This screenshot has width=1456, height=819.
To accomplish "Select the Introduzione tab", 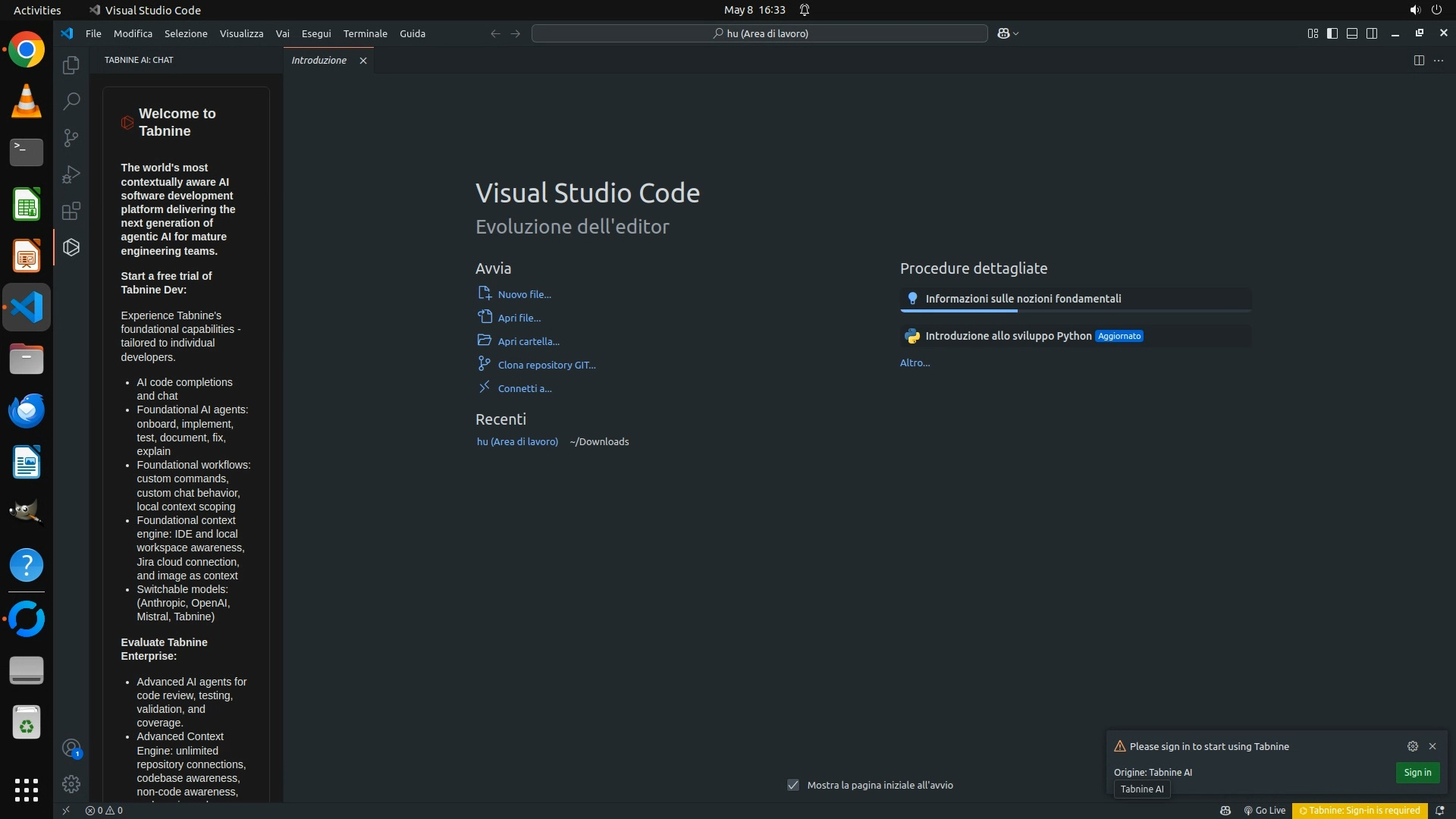I will tap(319, 61).
